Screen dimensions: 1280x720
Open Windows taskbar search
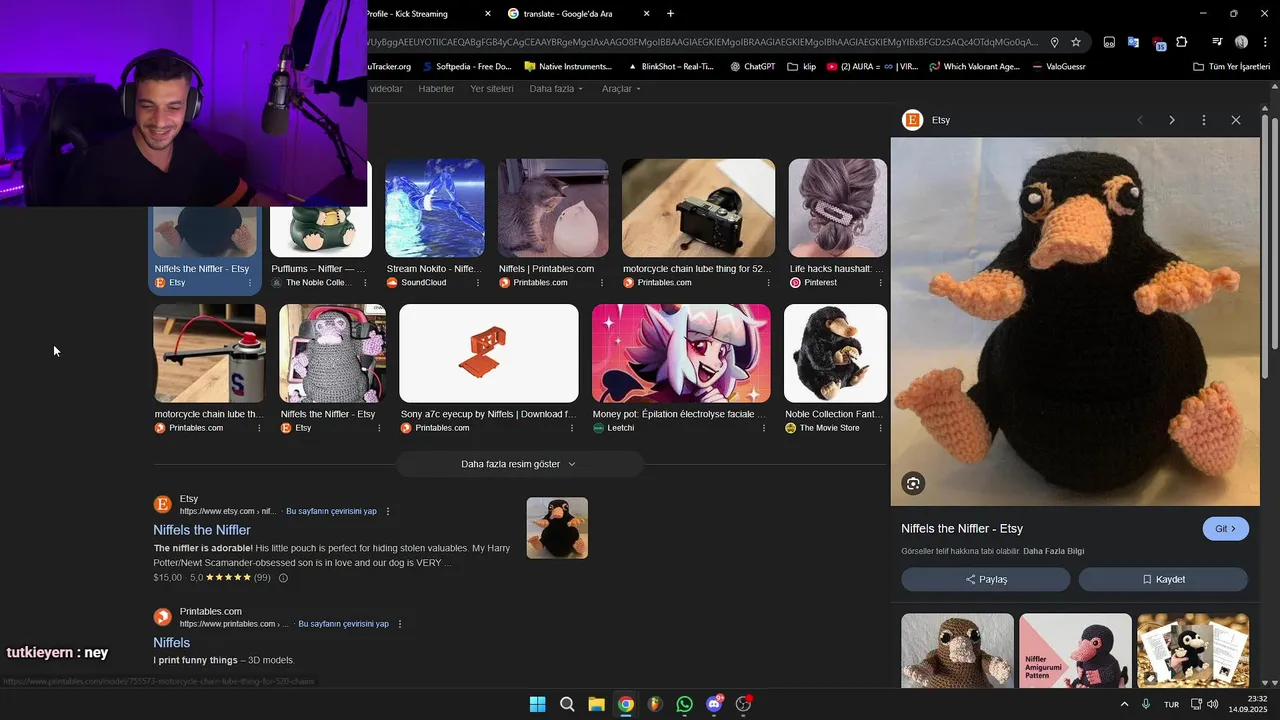point(567,704)
